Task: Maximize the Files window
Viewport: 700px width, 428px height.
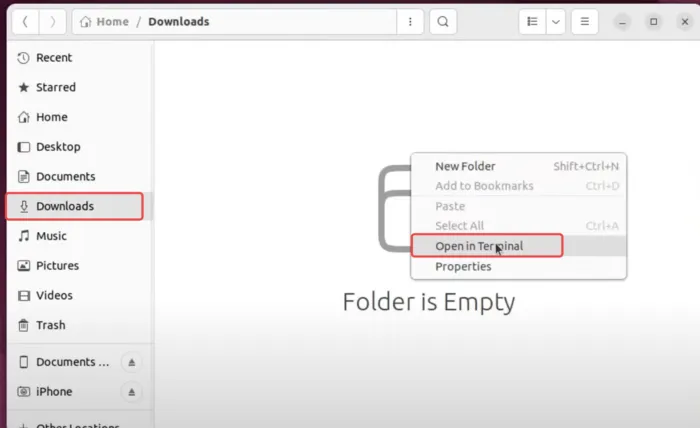Action: click(654, 22)
